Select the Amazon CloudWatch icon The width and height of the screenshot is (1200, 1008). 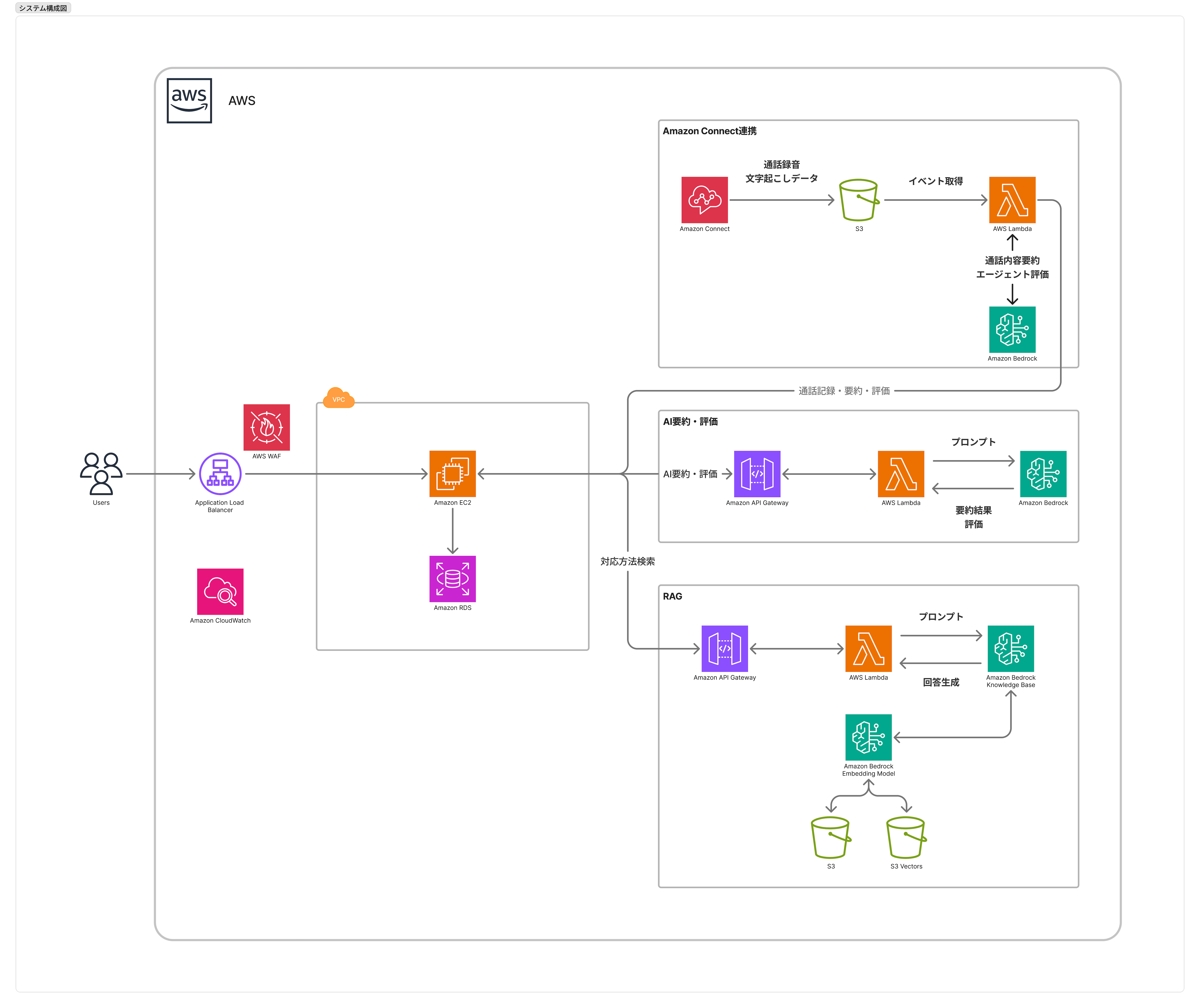pyautogui.click(x=220, y=591)
